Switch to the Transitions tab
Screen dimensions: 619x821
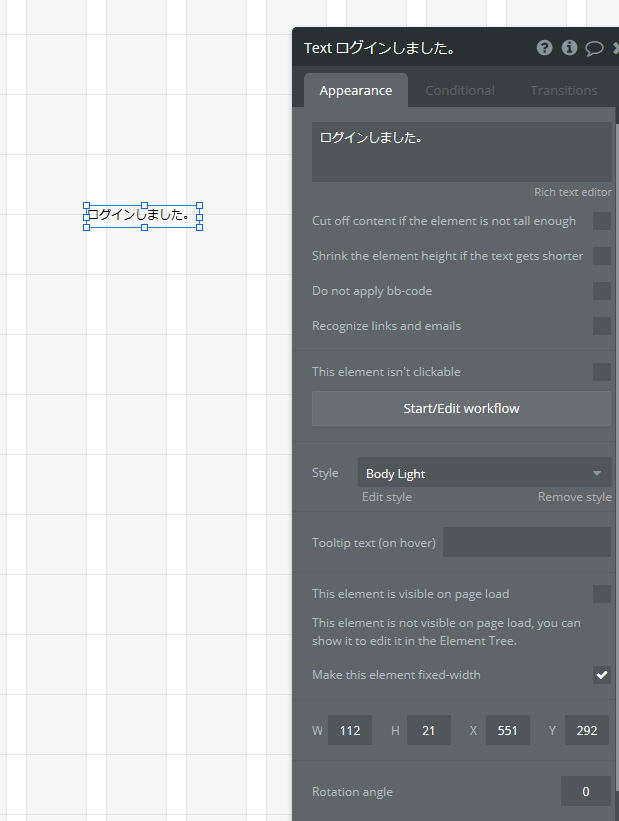pos(563,91)
